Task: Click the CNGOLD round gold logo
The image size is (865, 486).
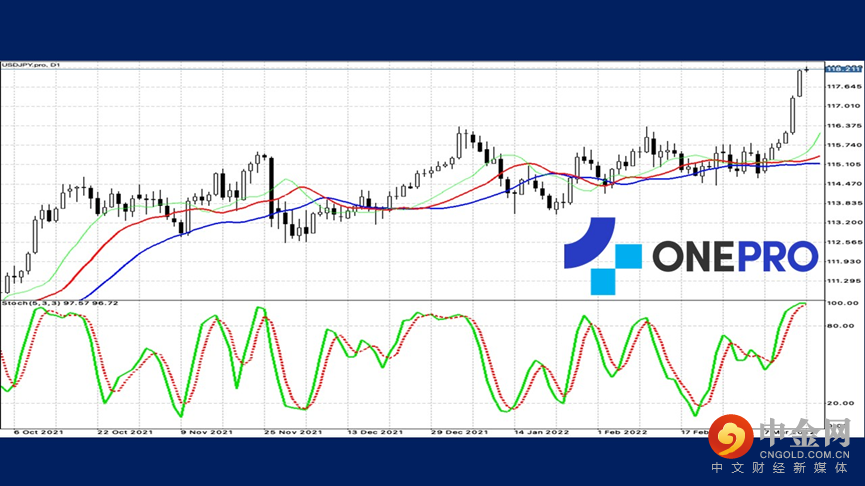Action: (731, 436)
